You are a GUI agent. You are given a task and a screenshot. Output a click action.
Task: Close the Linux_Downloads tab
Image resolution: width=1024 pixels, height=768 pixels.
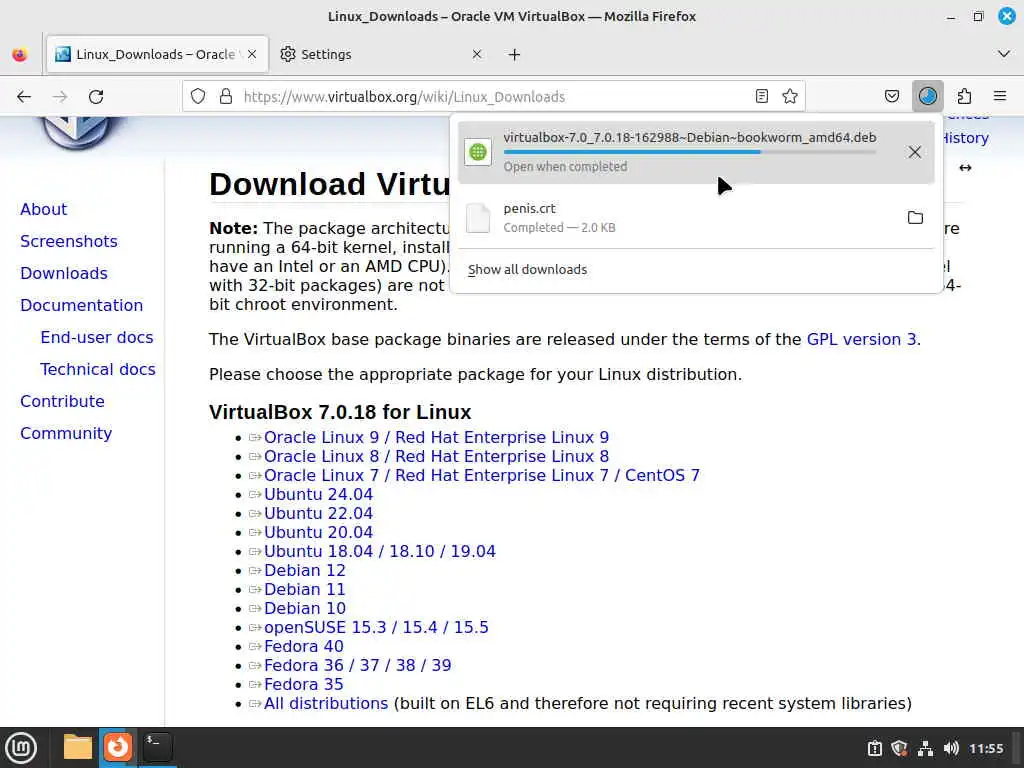pyautogui.click(x=252, y=54)
